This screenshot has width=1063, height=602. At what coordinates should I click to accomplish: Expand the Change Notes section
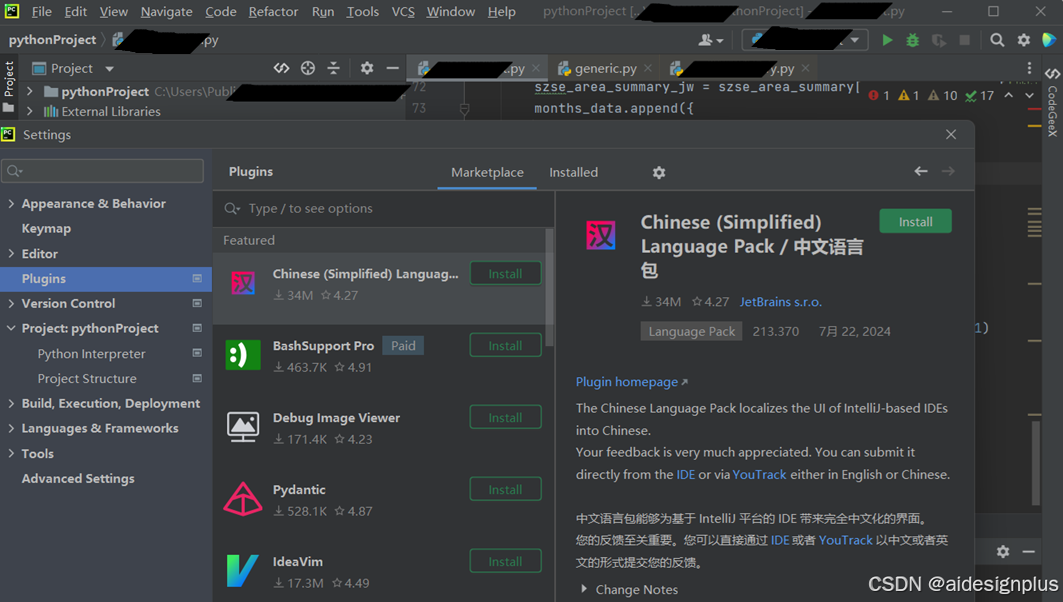584,589
